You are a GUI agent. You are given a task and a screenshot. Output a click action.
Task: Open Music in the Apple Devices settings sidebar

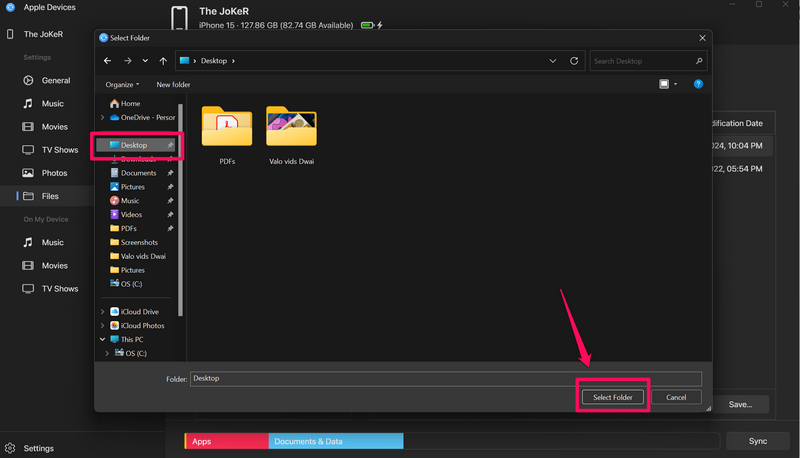tap(52, 104)
